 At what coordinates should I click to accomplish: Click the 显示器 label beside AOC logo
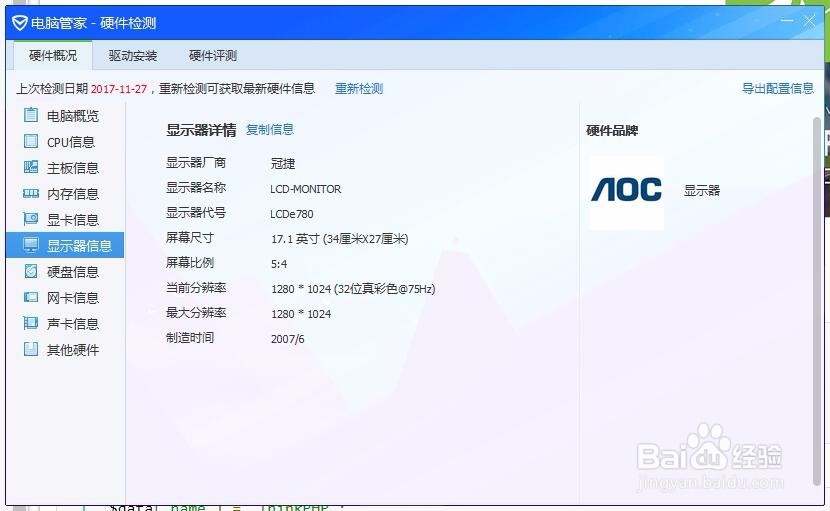pyautogui.click(x=702, y=190)
